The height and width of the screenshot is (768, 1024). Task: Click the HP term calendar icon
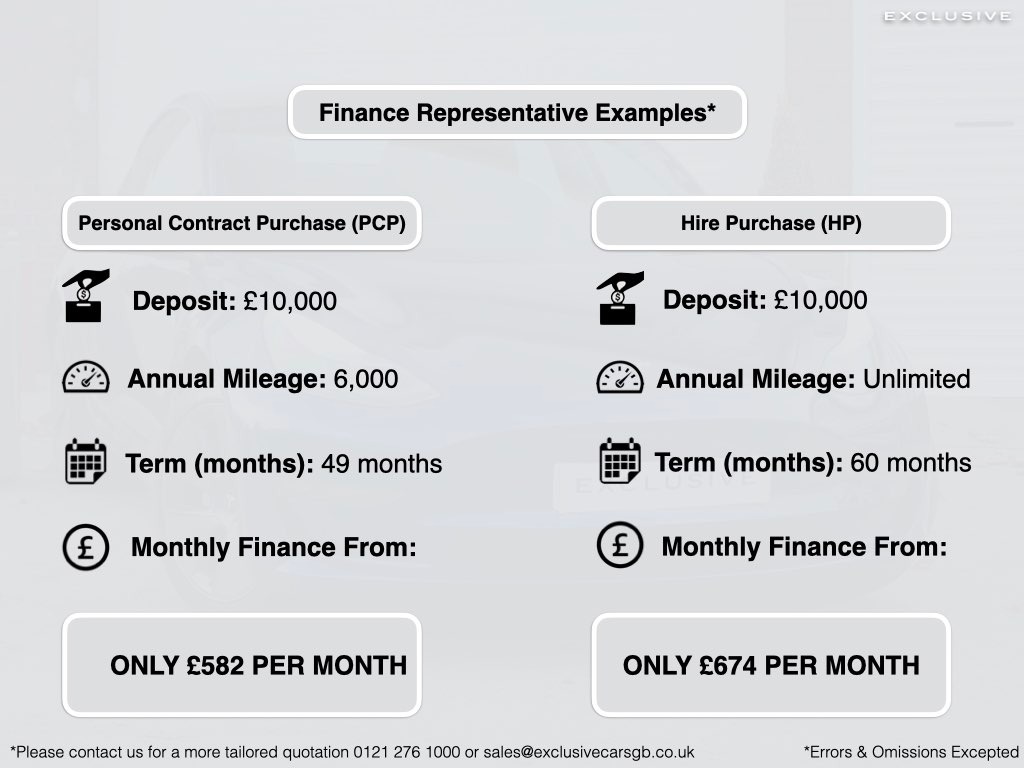tap(620, 460)
